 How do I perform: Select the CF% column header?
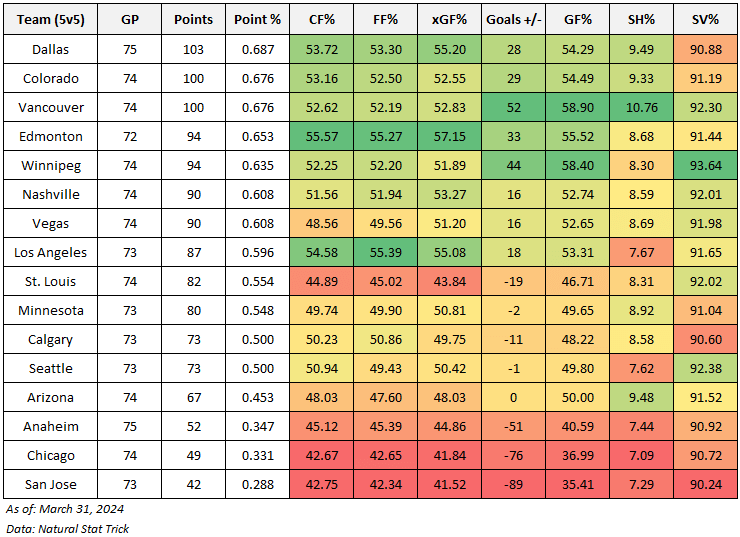tap(321, 20)
